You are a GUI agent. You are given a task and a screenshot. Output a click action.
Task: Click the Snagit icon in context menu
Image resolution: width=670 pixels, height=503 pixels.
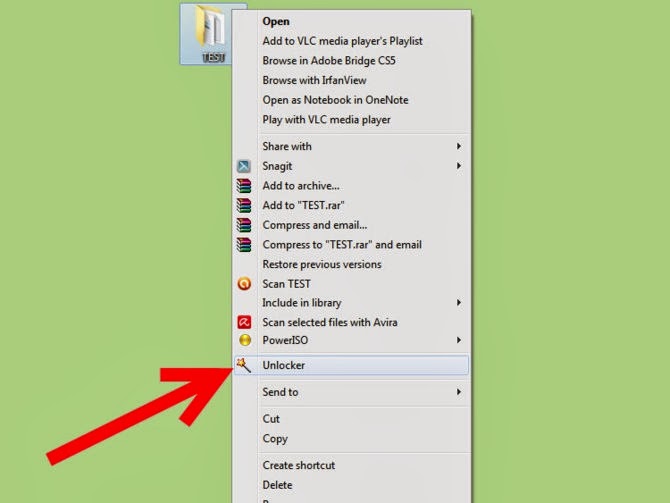[x=244, y=166]
